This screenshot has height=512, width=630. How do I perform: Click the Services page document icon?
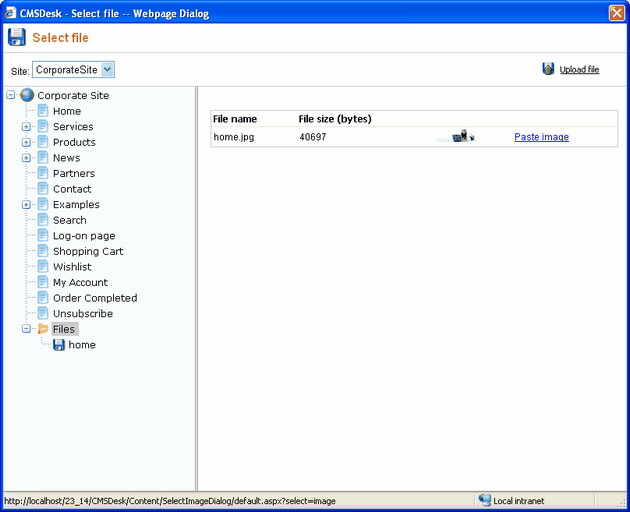[x=43, y=126]
